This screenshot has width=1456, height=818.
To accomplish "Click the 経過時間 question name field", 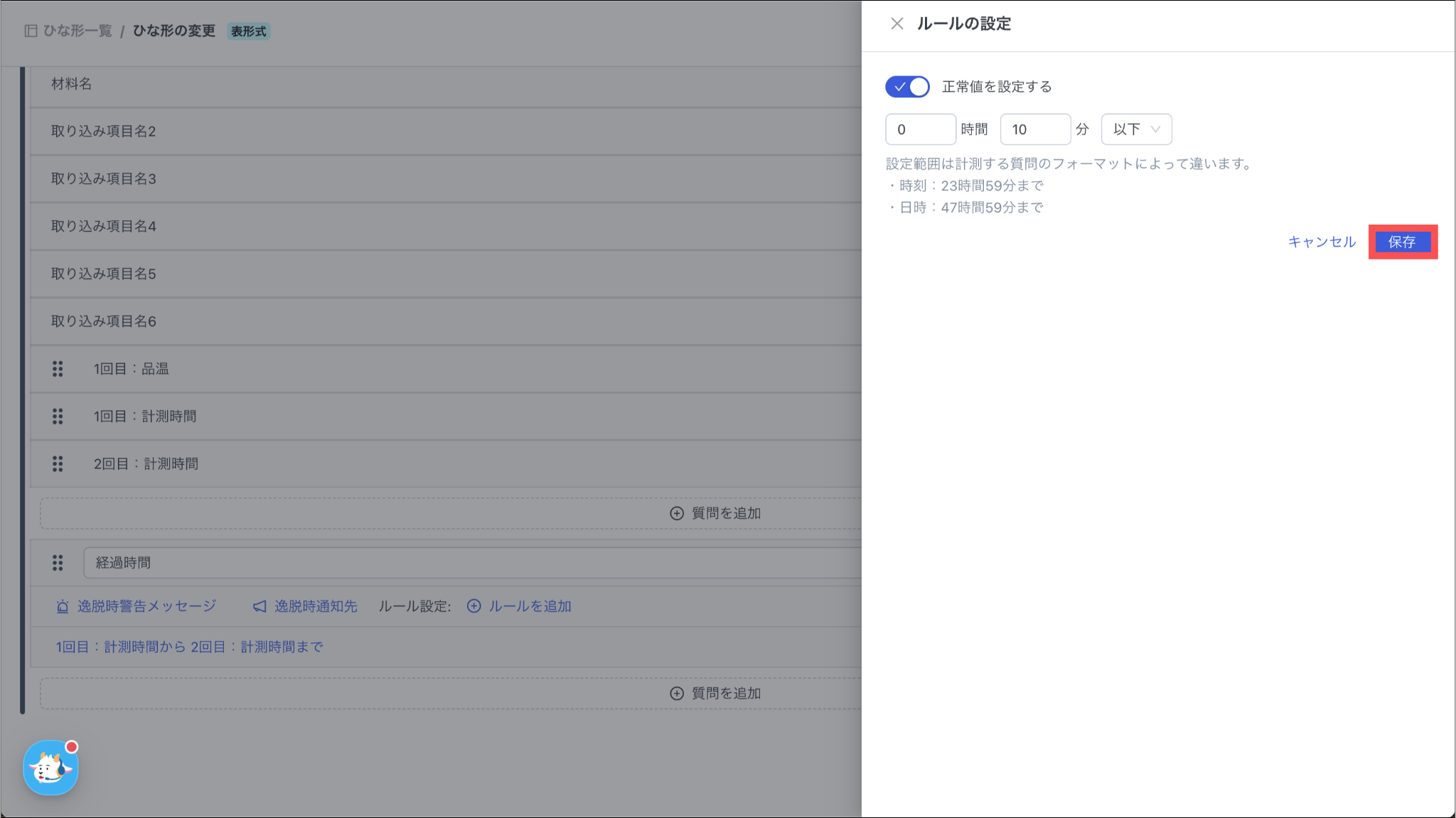I will [x=469, y=563].
